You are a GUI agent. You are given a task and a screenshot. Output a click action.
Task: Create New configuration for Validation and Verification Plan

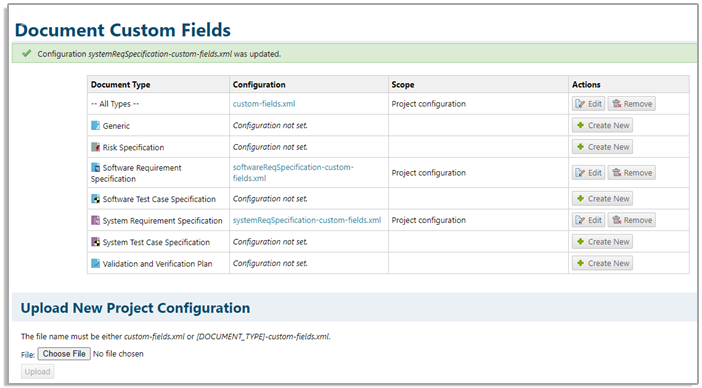tap(602, 263)
